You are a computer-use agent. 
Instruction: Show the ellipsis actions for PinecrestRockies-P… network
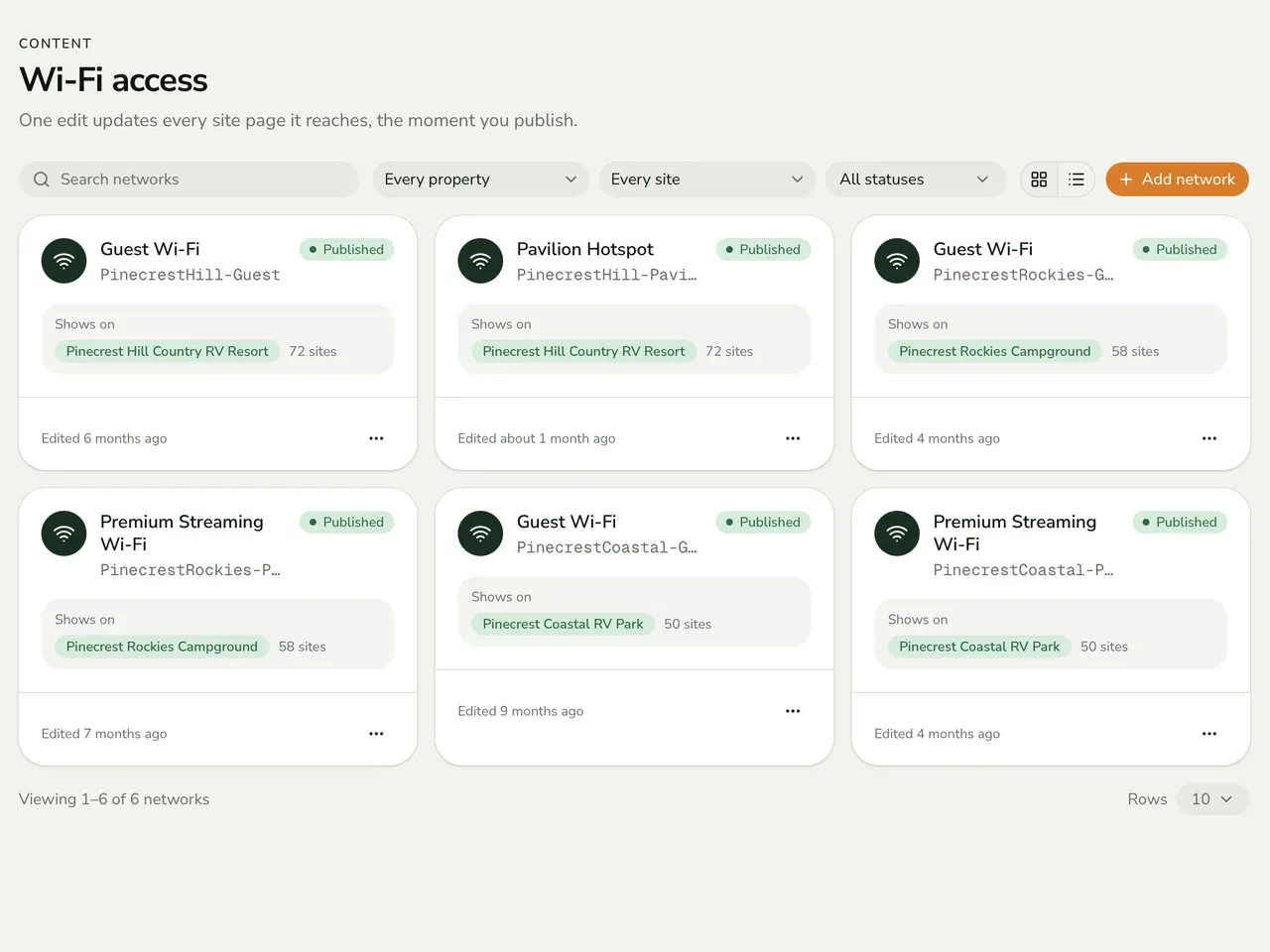[376, 734]
